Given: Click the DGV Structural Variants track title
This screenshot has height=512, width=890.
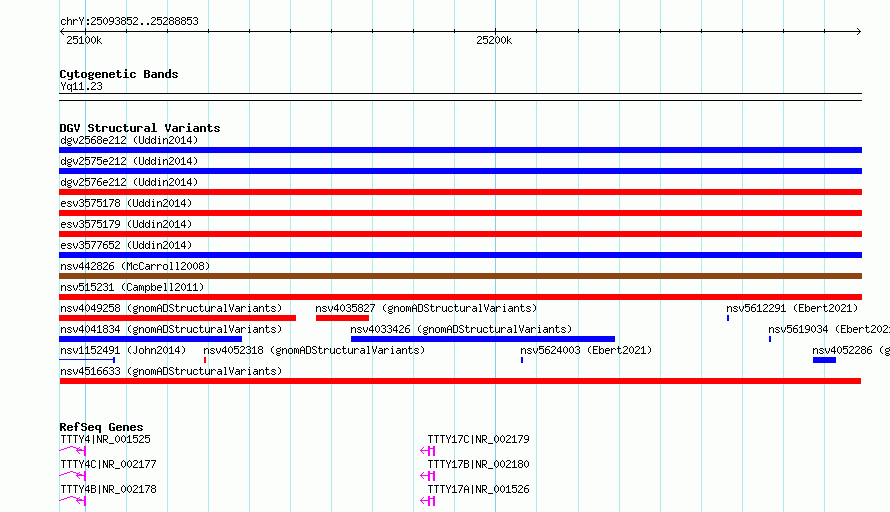Looking at the screenshot, I should [x=140, y=128].
